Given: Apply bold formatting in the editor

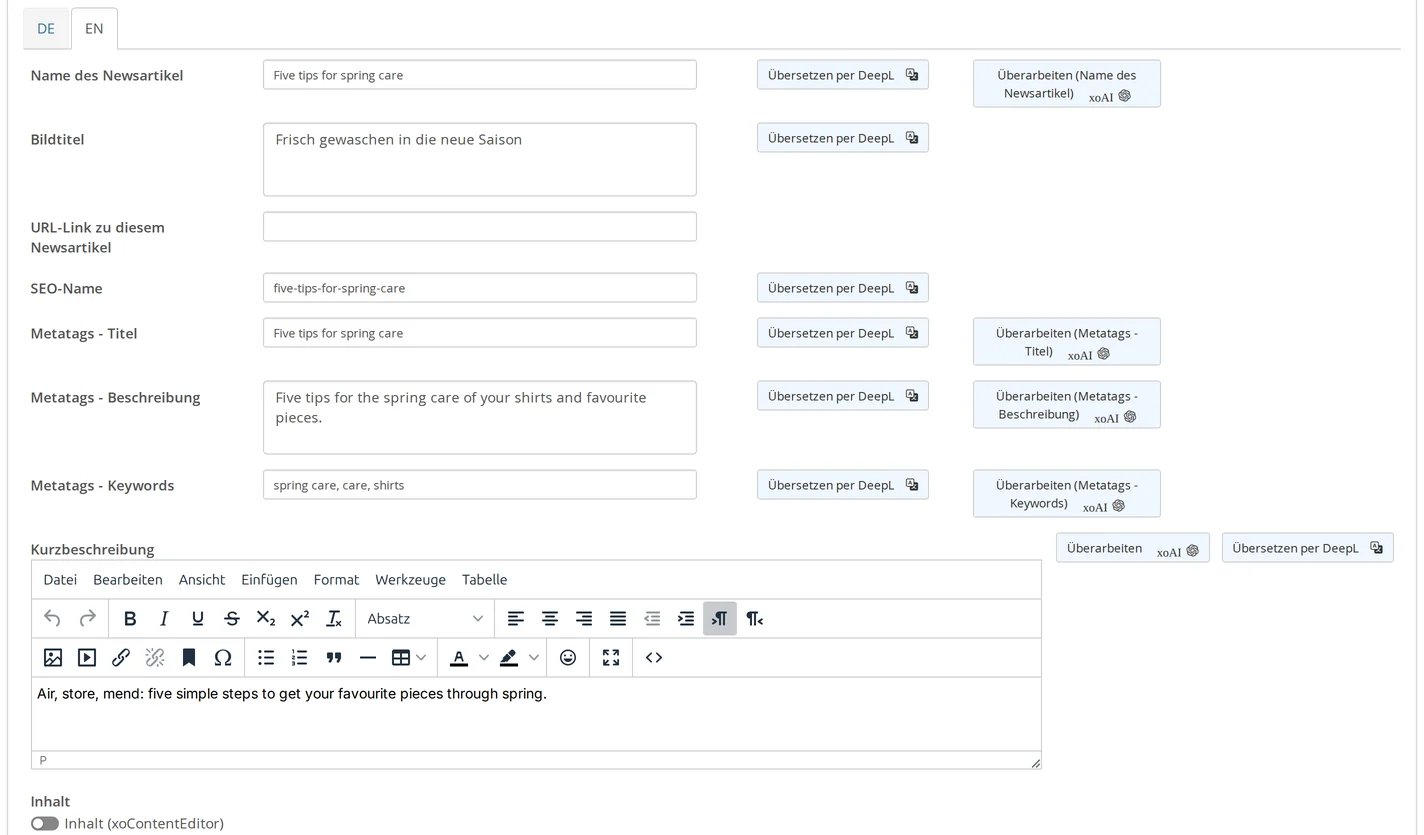Looking at the screenshot, I should tap(130, 619).
